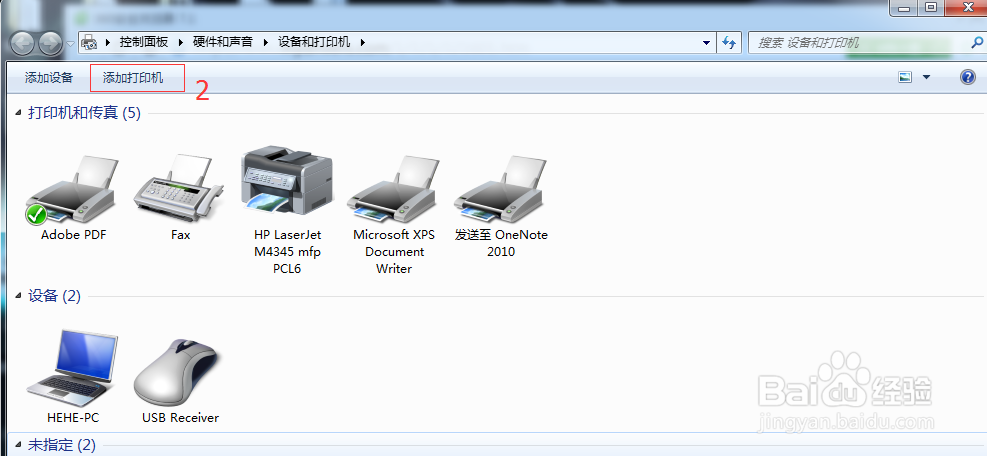Click the 打印机和传真 (5) group header

84,113
